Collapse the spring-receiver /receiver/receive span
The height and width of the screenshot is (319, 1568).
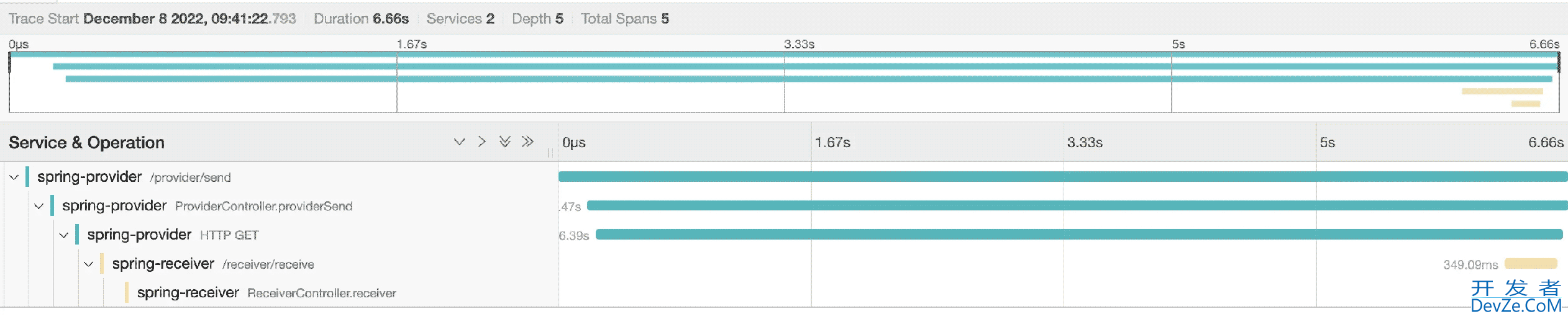(x=88, y=264)
